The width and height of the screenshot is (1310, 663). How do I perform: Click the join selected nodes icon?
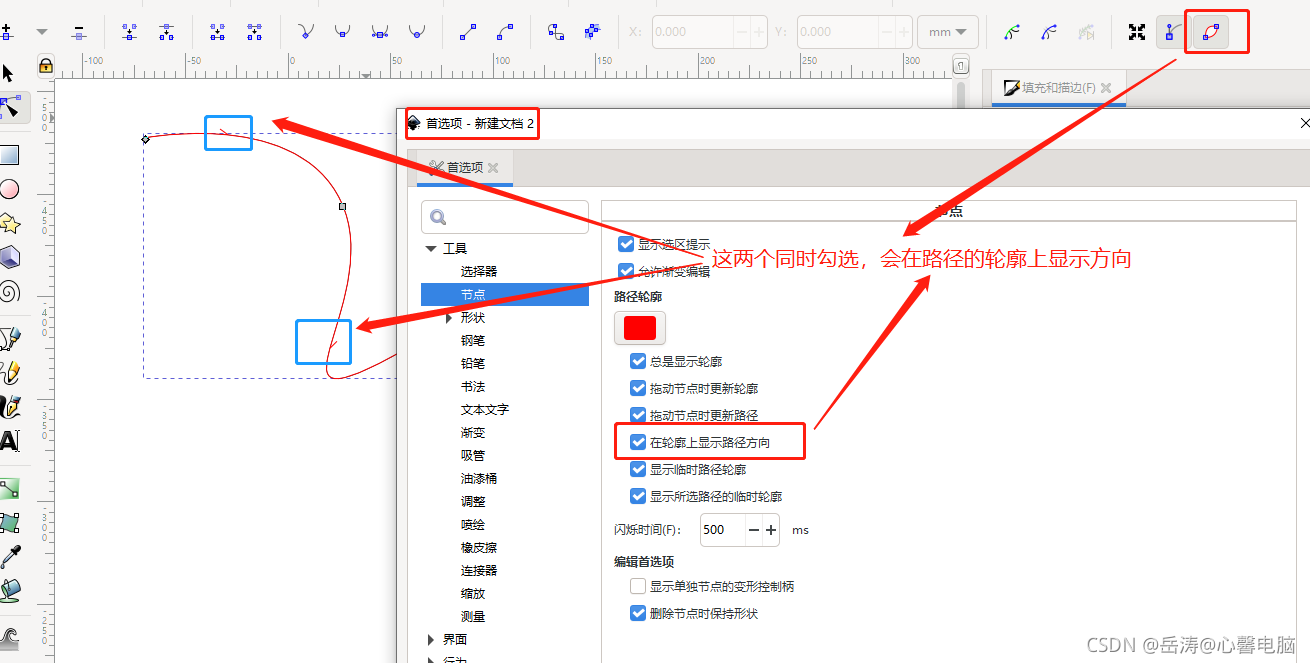[x=129, y=32]
